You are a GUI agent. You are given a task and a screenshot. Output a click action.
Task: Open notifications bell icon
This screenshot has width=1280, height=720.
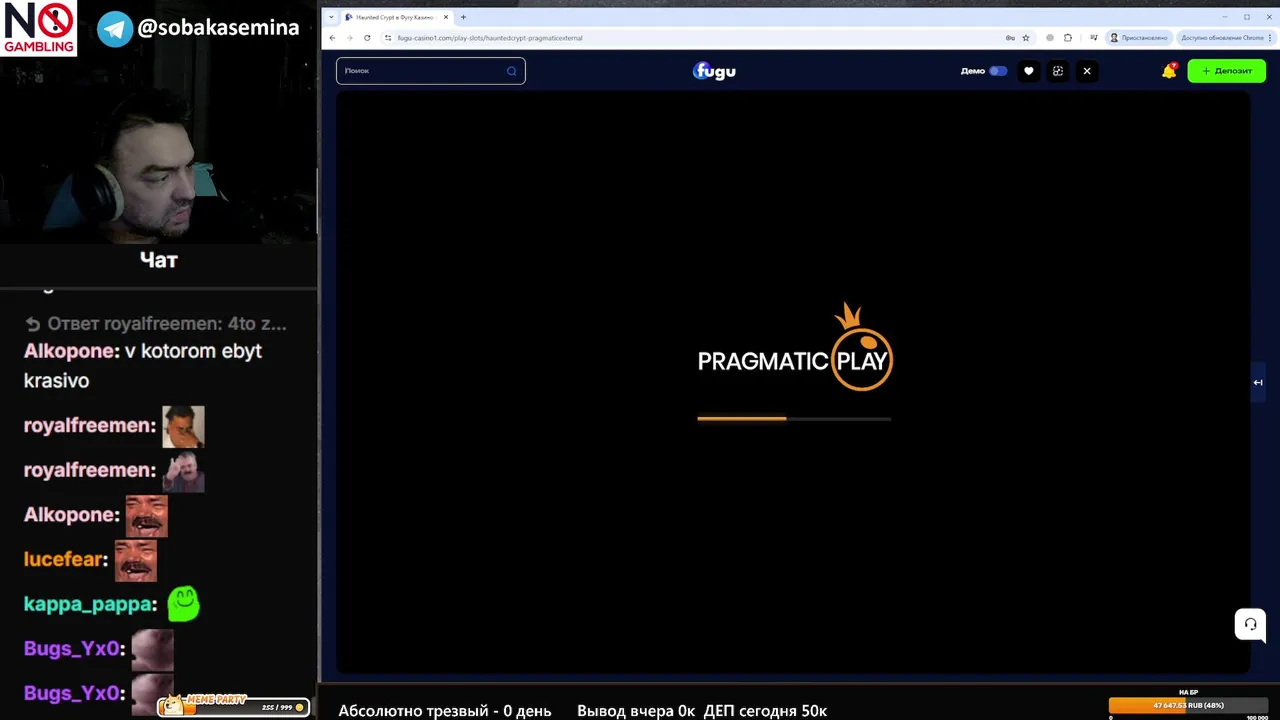pyautogui.click(x=1168, y=71)
